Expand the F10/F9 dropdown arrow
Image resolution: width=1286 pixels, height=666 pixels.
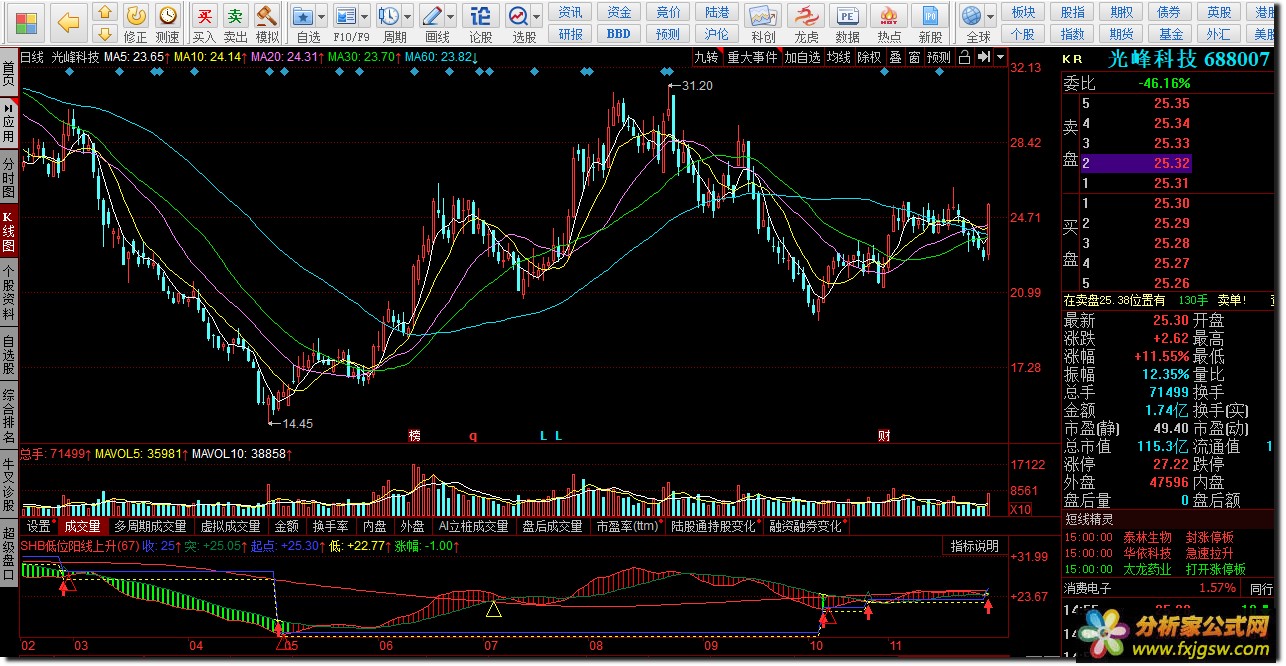pos(365,17)
